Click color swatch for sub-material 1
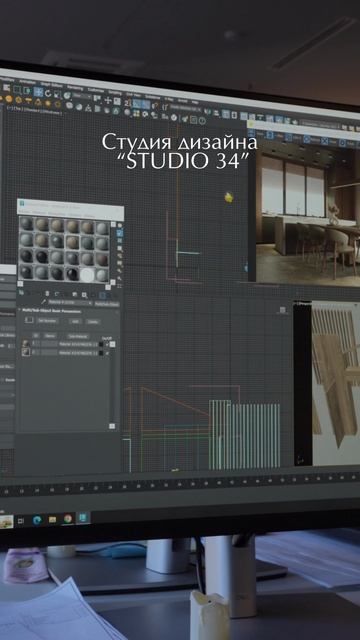The width and height of the screenshot is (360, 640). (x=101, y=344)
